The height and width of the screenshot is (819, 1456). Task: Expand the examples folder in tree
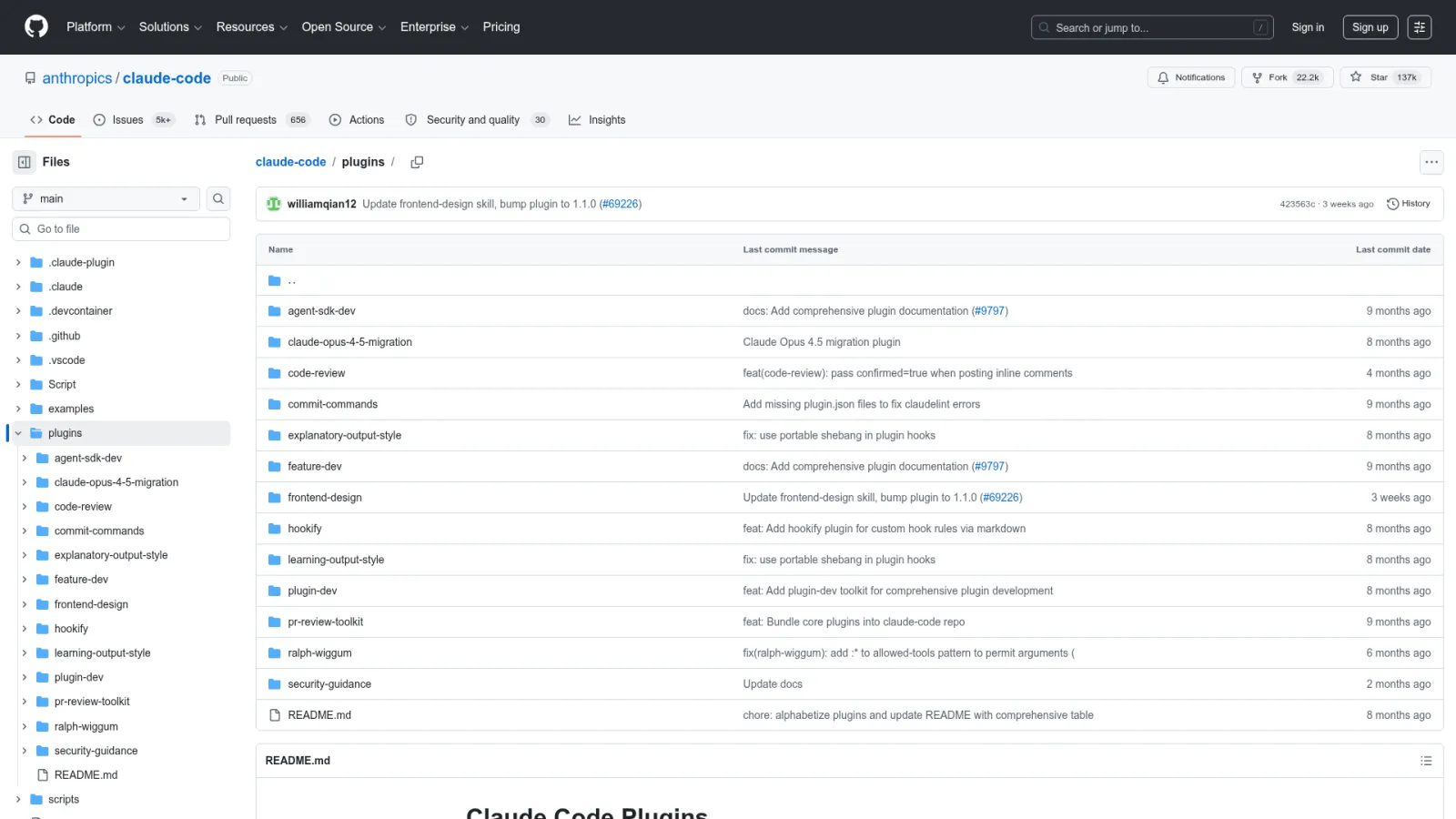(x=18, y=409)
